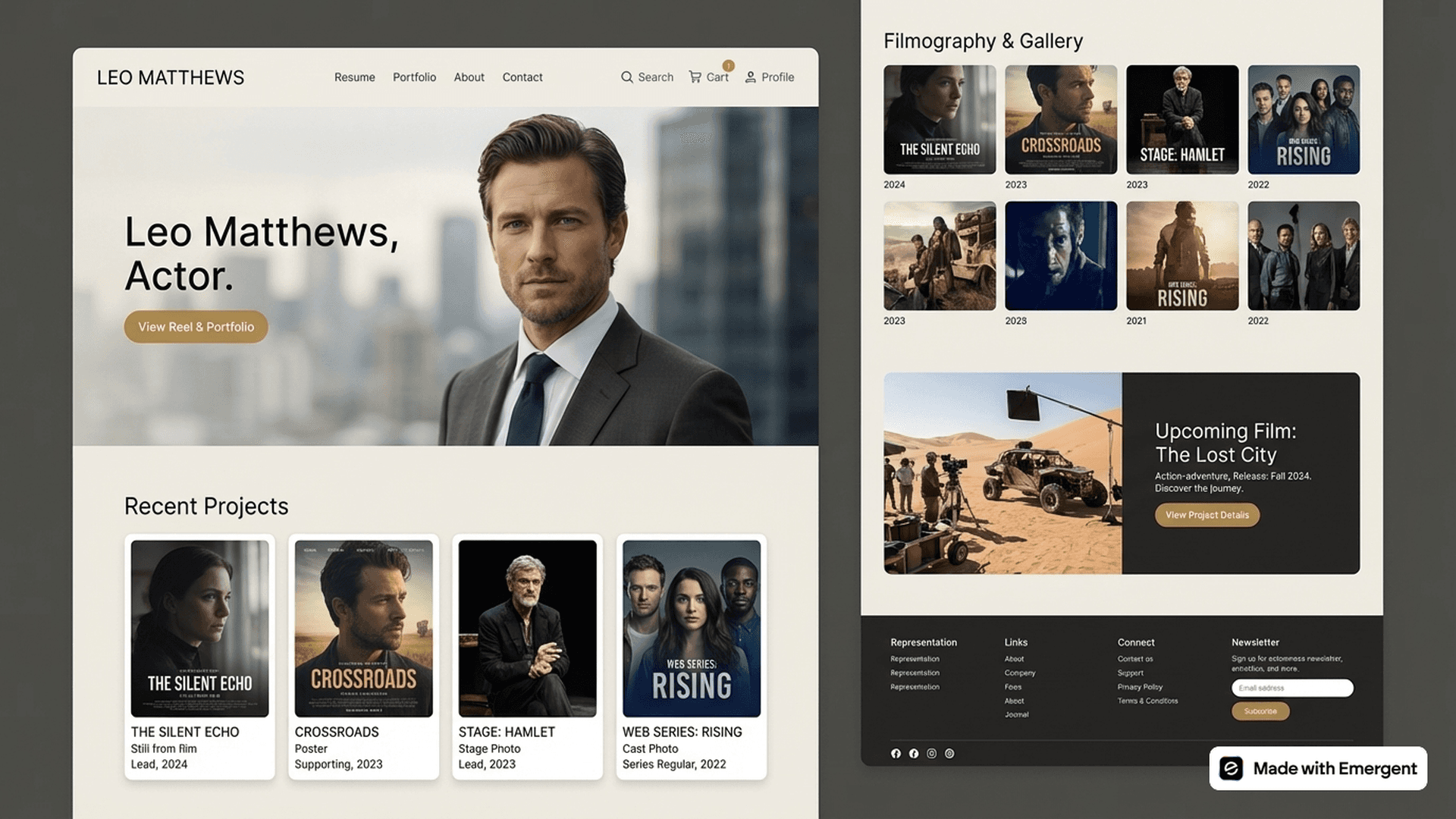This screenshot has height=819, width=1456.
Task: Select Portfolio in the navigation menu
Action: [414, 77]
